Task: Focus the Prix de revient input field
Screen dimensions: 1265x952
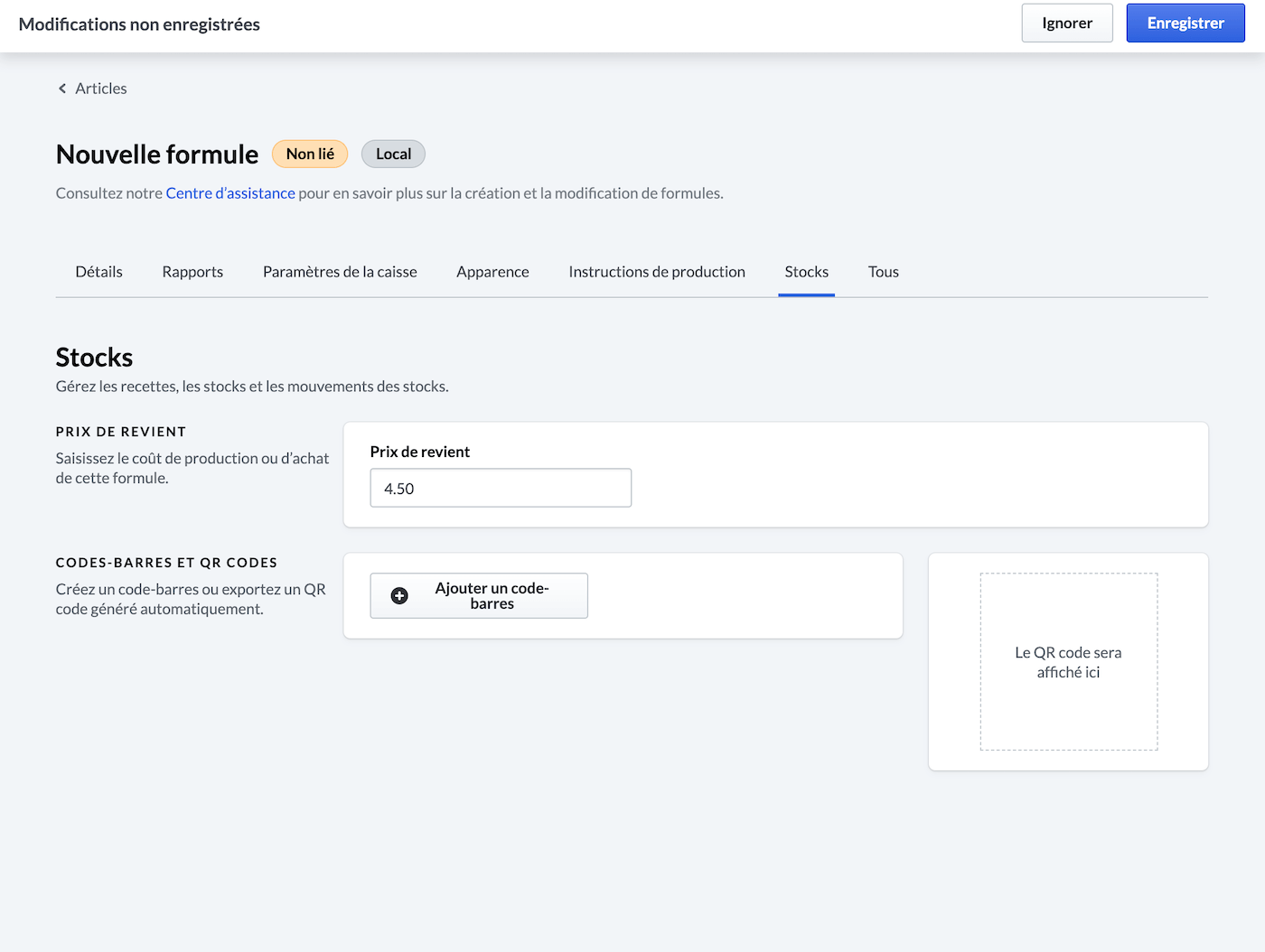Action: click(x=501, y=489)
